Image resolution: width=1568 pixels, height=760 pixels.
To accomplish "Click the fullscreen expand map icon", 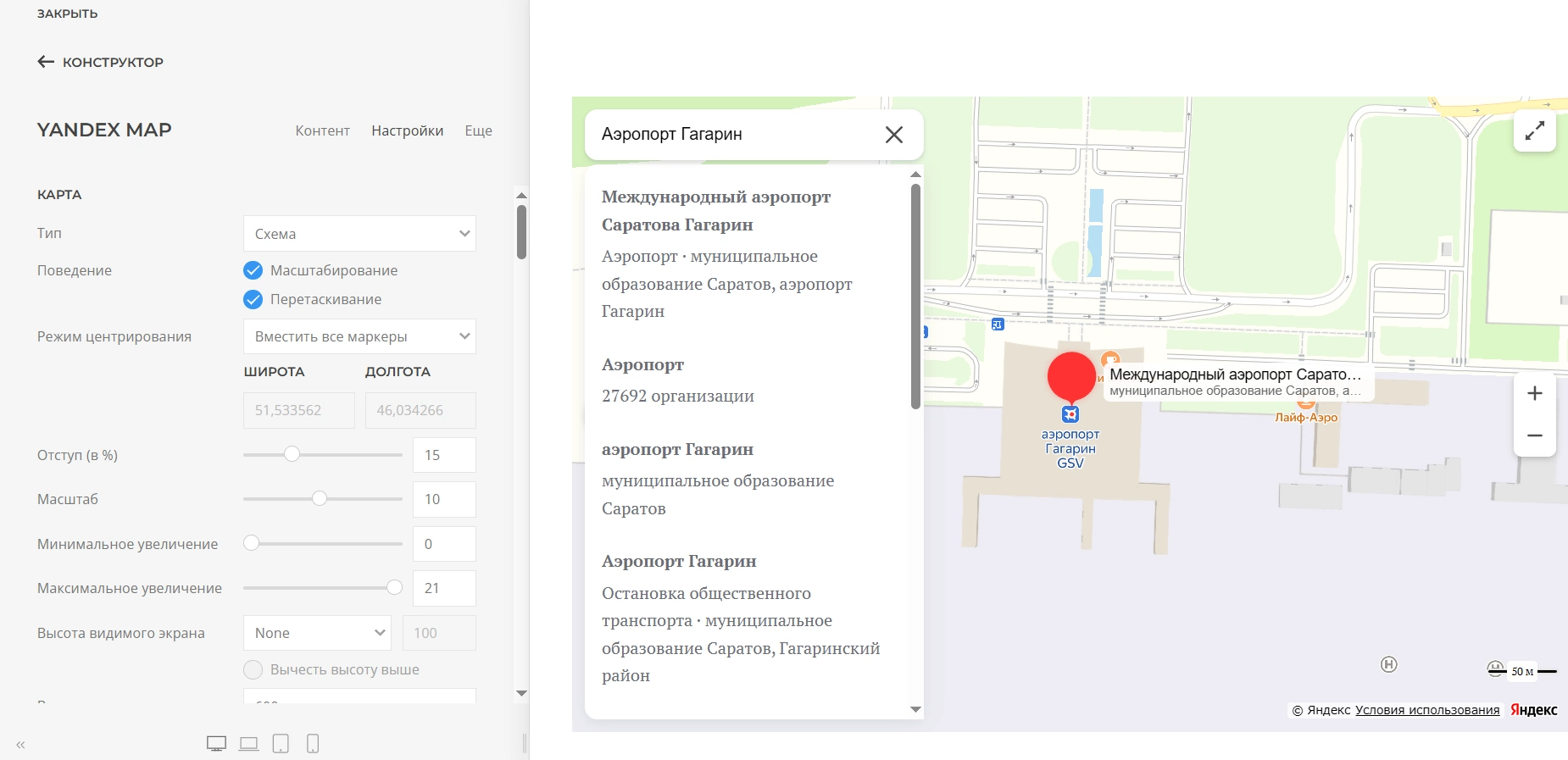I will tap(1534, 130).
